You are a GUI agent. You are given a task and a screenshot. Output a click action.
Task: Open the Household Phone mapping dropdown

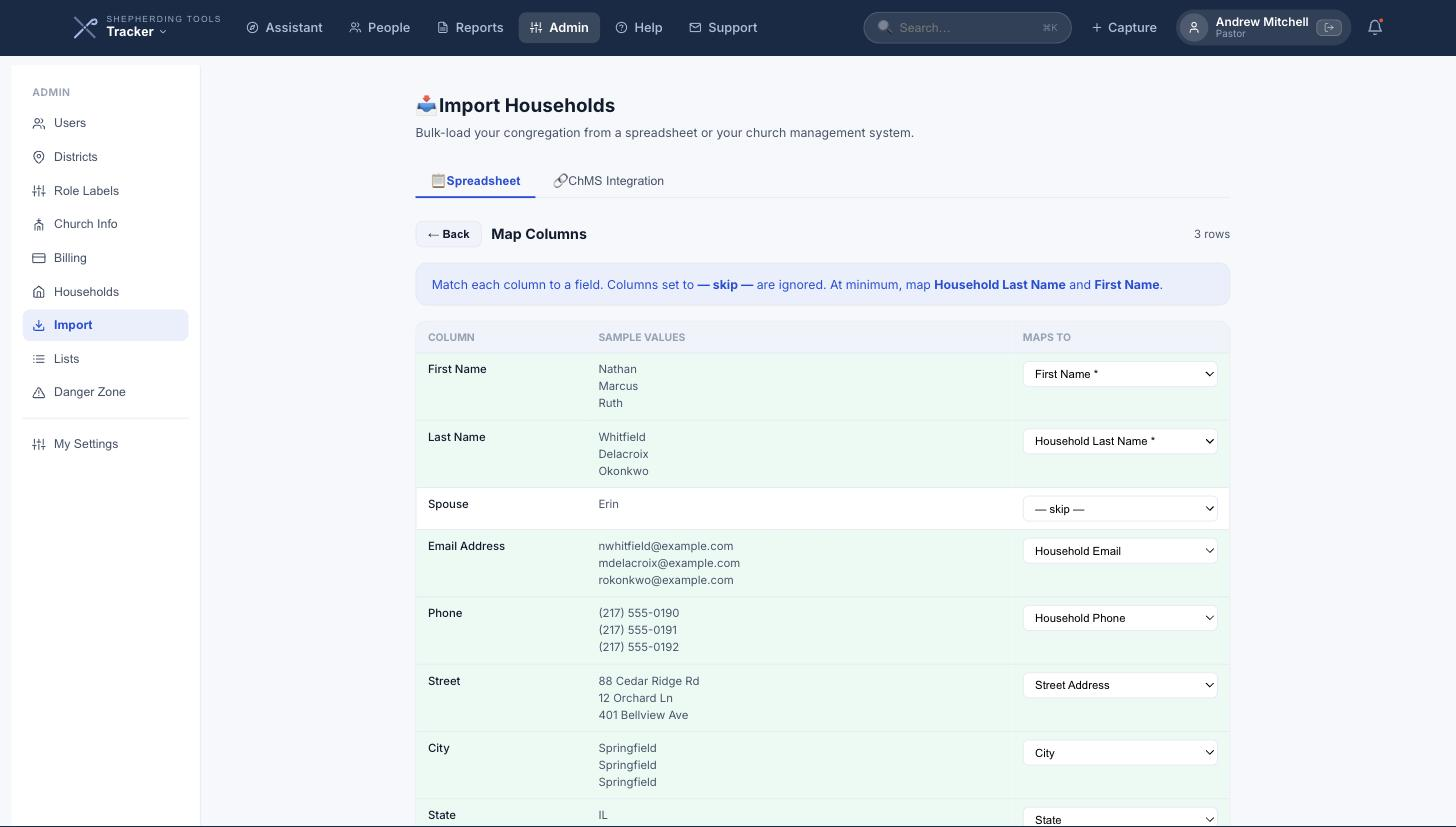1120,618
